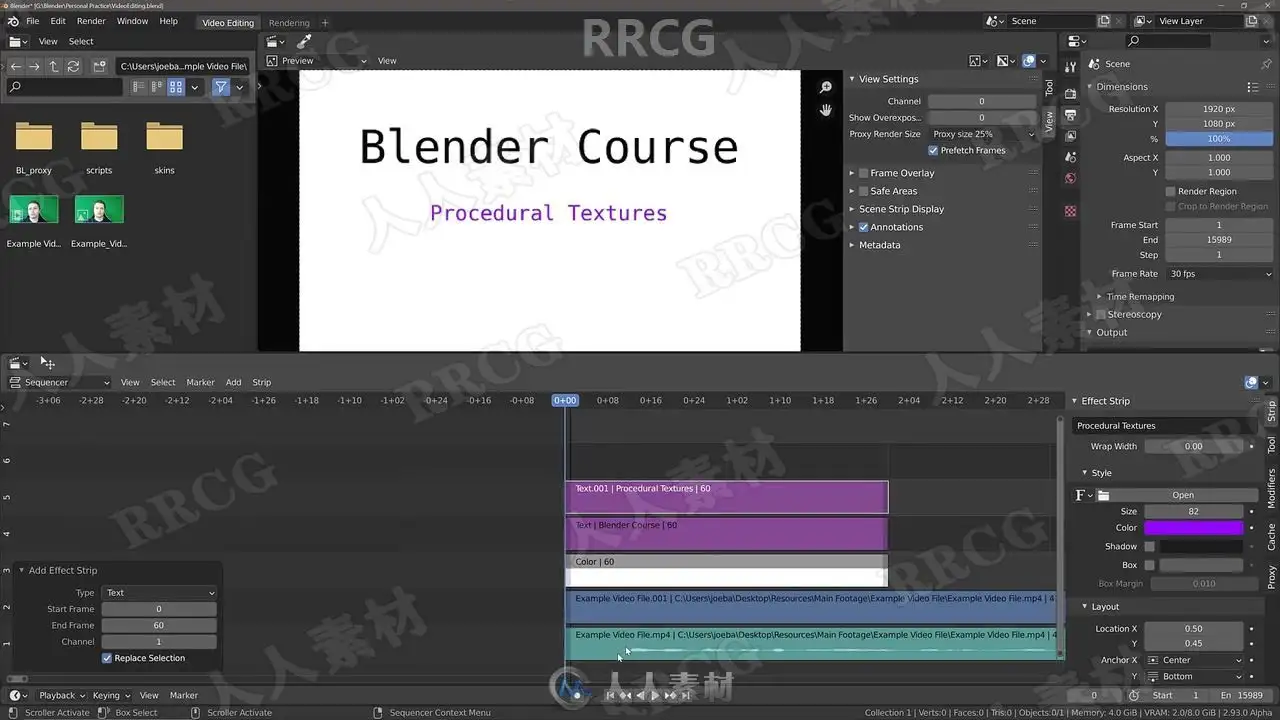Screen dimensions: 1280x720
Task: Create a new scene copy icon
Action: click(x=1104, y=21)
